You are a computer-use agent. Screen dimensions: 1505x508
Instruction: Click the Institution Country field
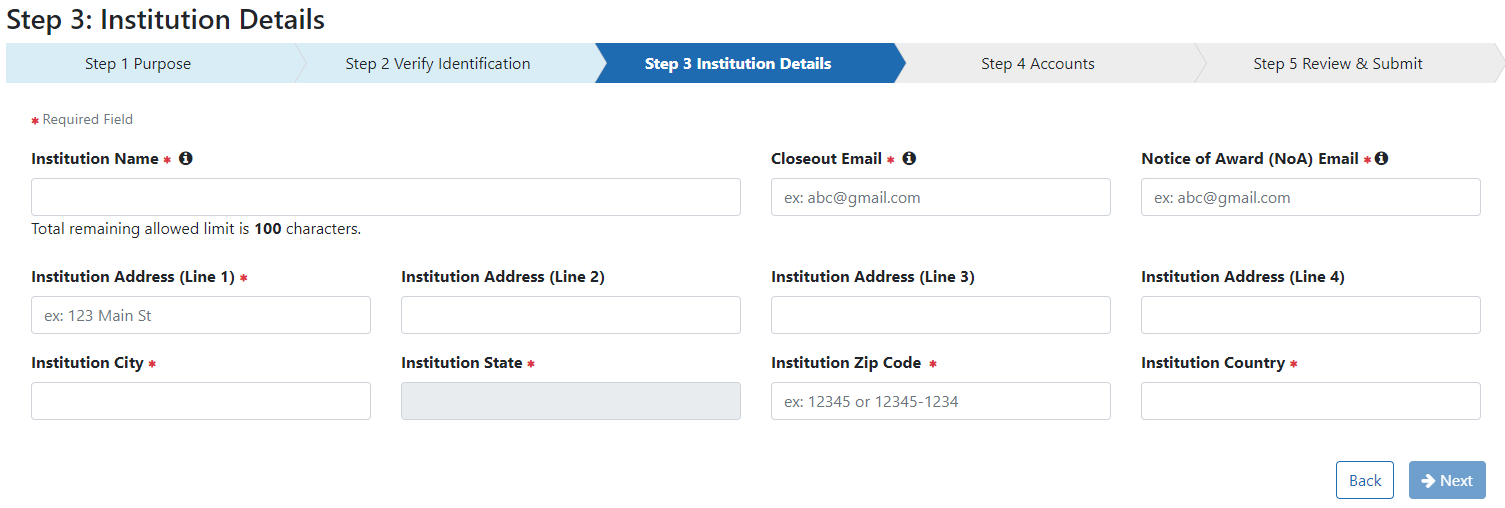(x=1310, y=401)
